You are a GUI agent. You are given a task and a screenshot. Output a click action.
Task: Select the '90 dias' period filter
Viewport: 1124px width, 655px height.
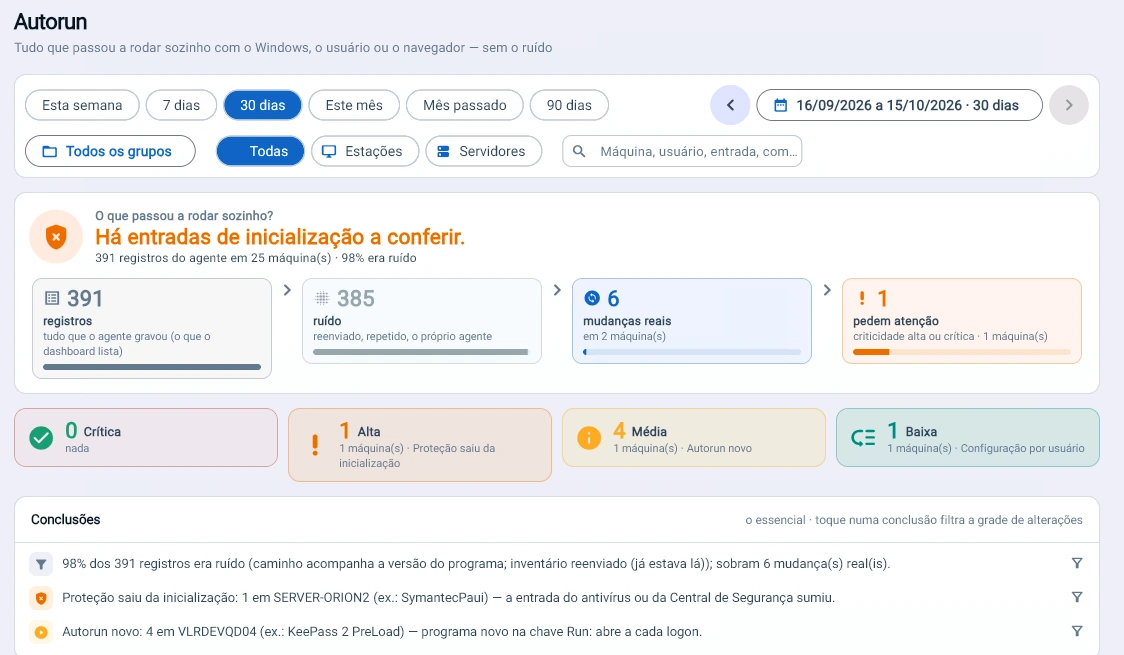[569, 105]
